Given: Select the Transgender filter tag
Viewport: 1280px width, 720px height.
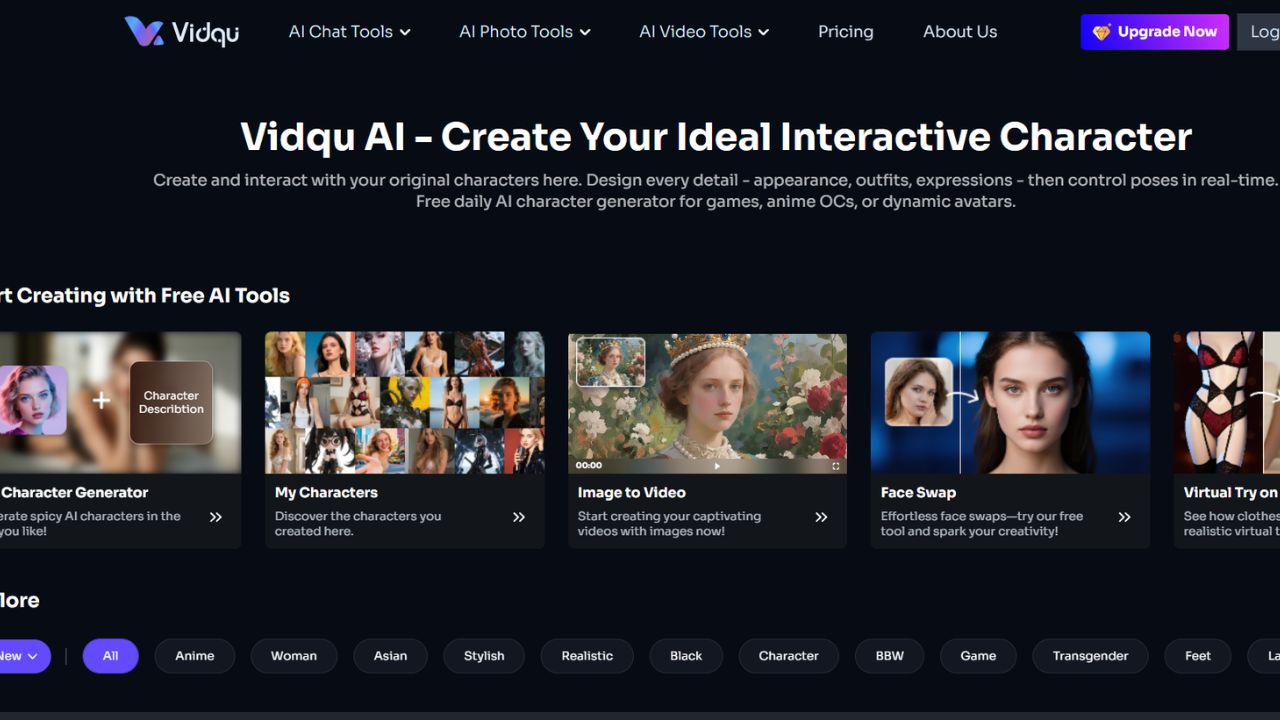Looking at the screenshot, I should (1090, 656).
